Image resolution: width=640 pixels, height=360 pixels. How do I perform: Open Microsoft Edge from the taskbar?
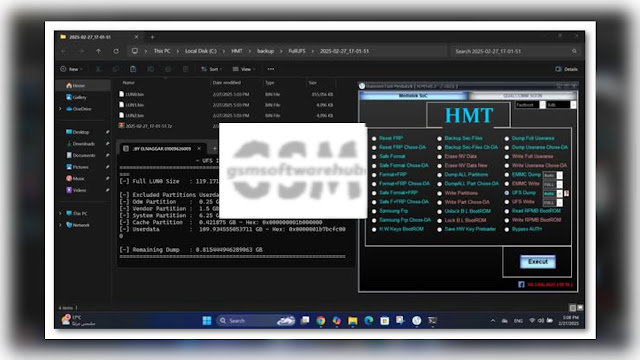click(x=369, y=321)
